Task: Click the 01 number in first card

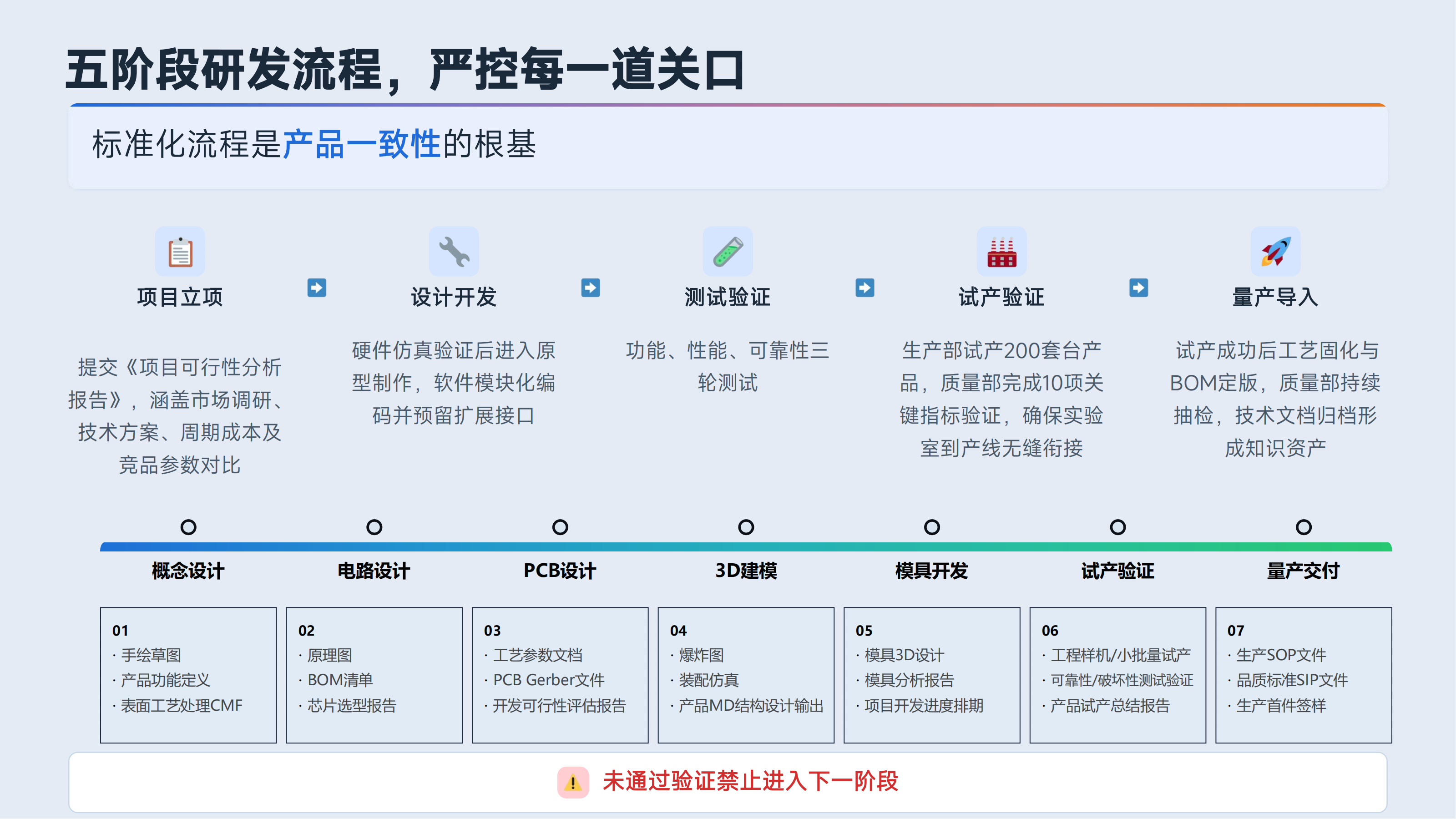Action: pos(120,630)
